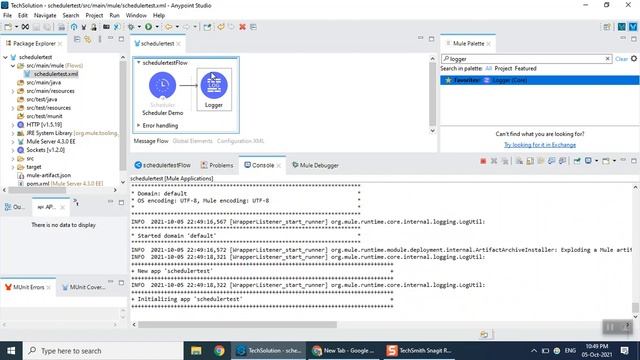
Task: Open the Run menu
Action: pos(114,15)
